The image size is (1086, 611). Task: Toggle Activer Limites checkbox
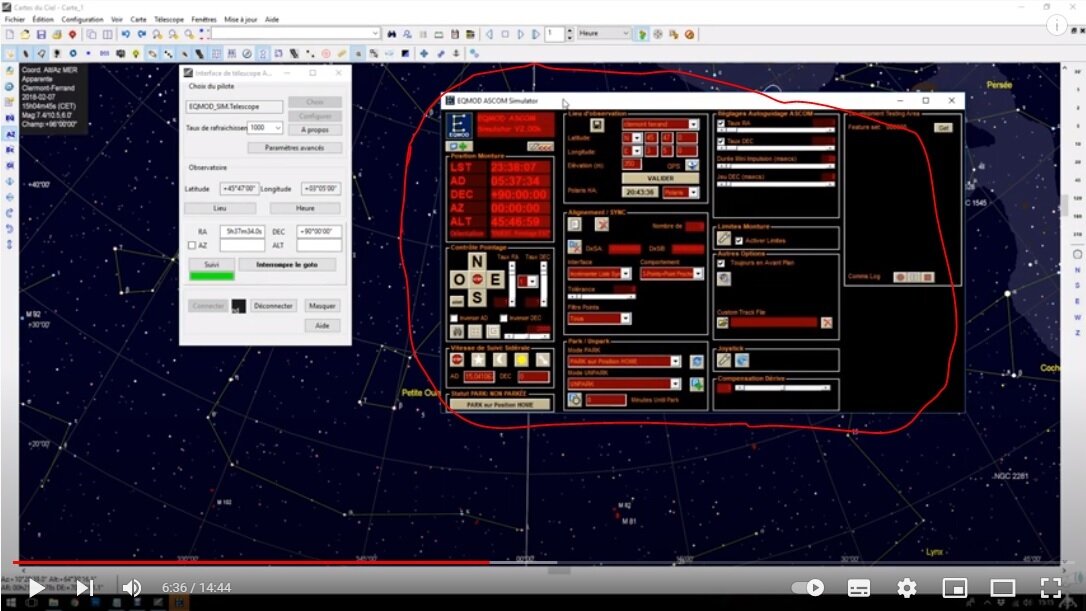[739, 241]
